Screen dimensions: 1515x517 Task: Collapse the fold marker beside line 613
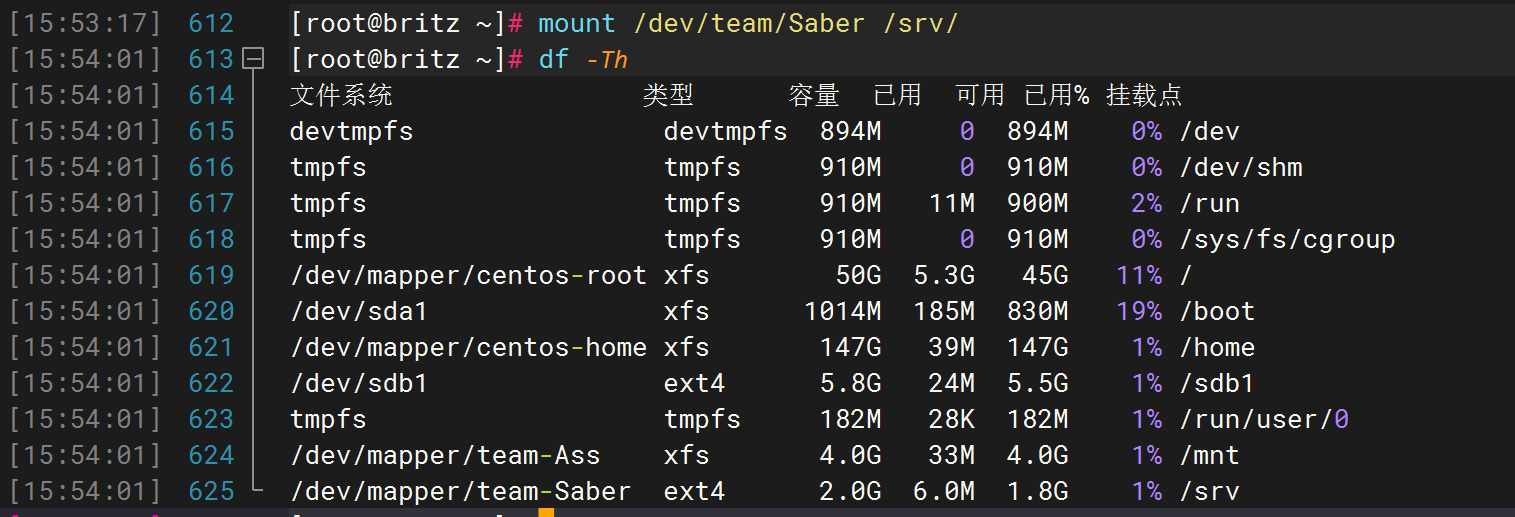(x=254, y=59)
